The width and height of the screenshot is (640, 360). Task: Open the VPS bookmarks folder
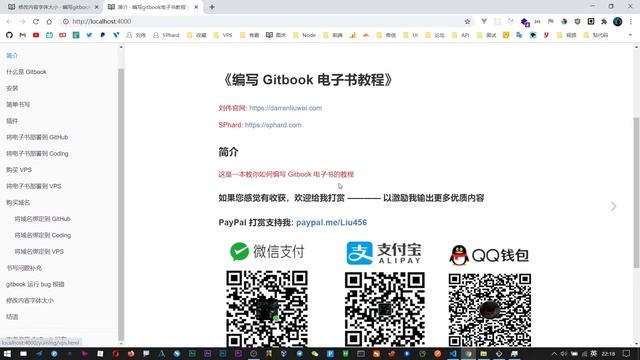[223, 35]
